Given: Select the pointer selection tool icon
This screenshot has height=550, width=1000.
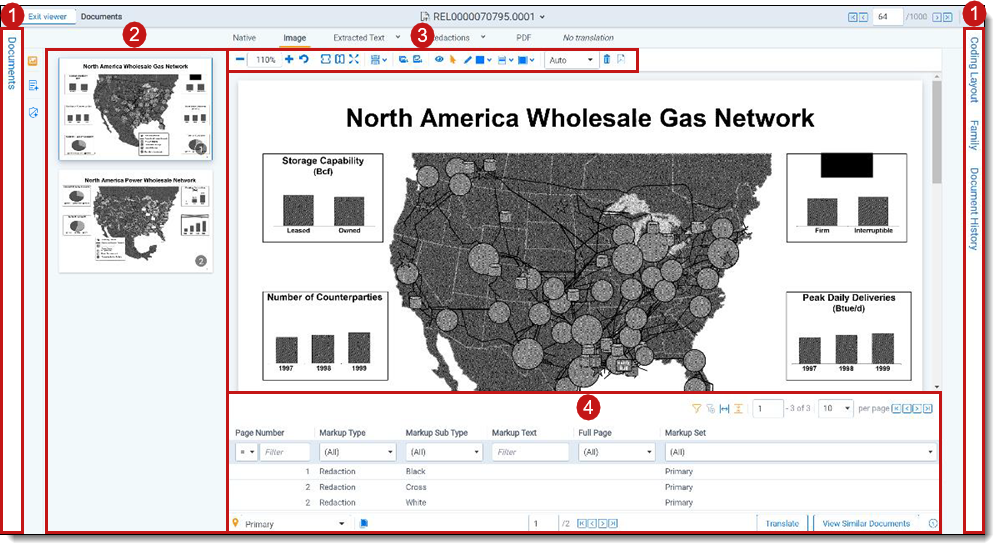Looking at the screenshot, I should coord(453,59).
